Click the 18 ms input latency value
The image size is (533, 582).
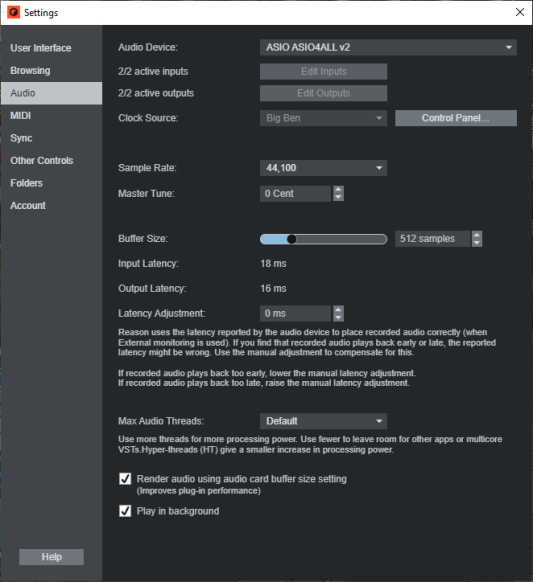point(273,264)
